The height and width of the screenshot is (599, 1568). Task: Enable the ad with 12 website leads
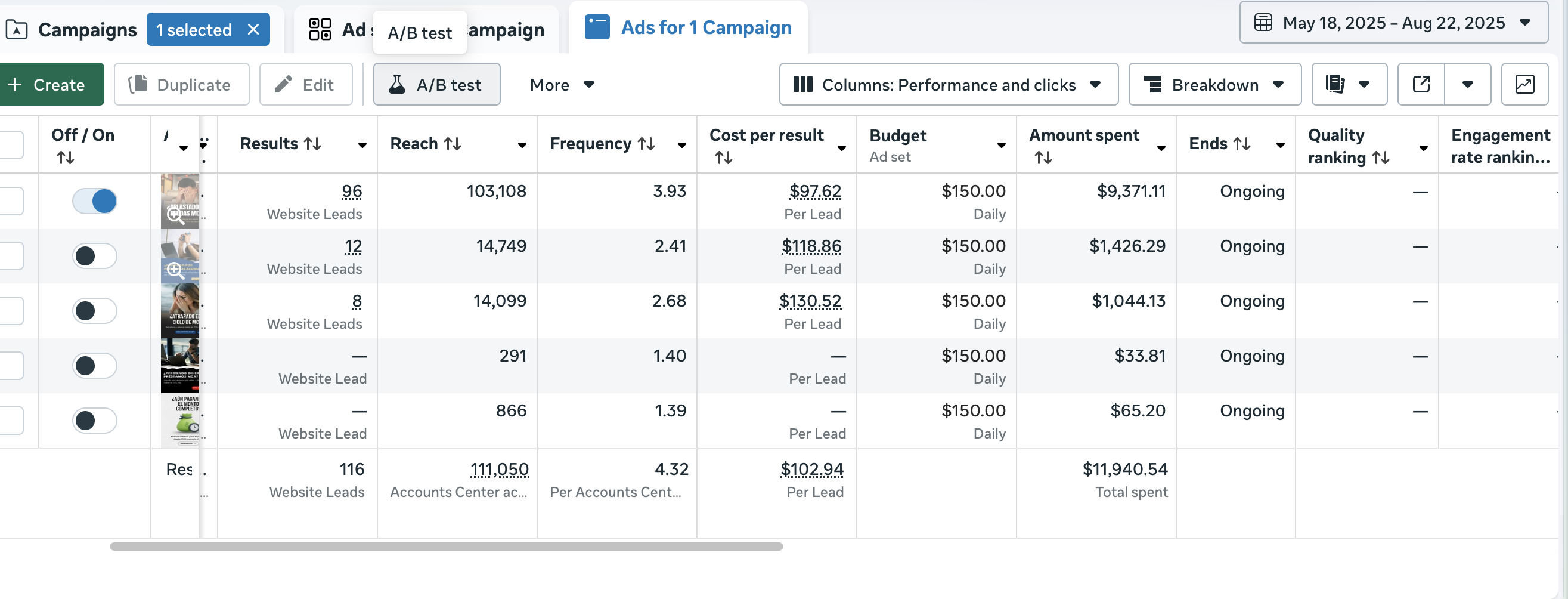click(94, 256)
